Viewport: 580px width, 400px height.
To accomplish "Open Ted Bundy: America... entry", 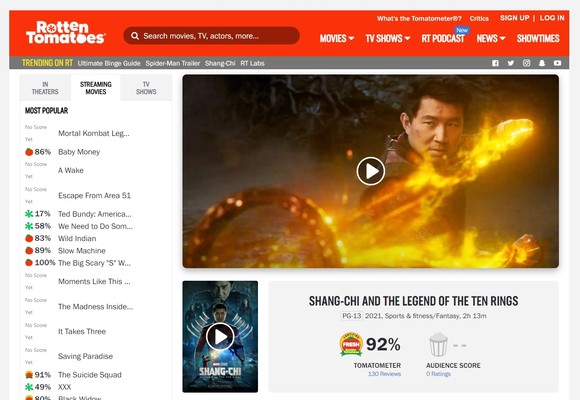I will click(95, 214).
